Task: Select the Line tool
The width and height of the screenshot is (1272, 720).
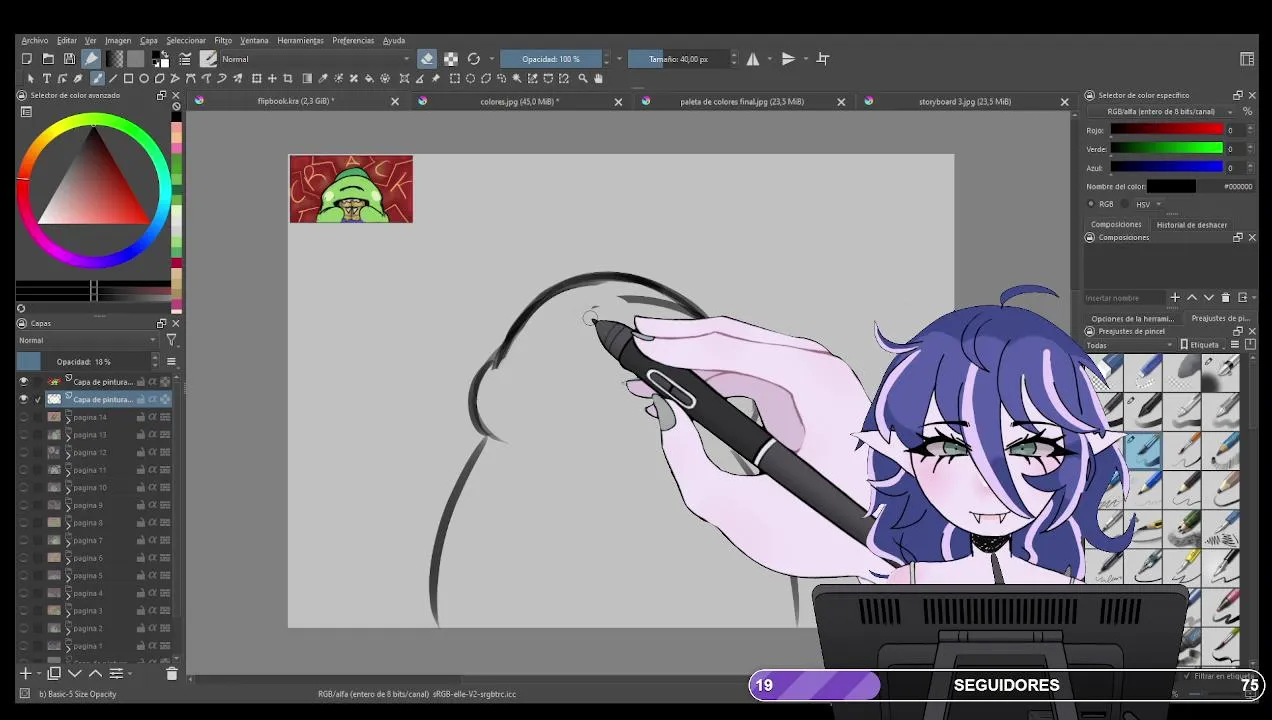Action: 112,78
